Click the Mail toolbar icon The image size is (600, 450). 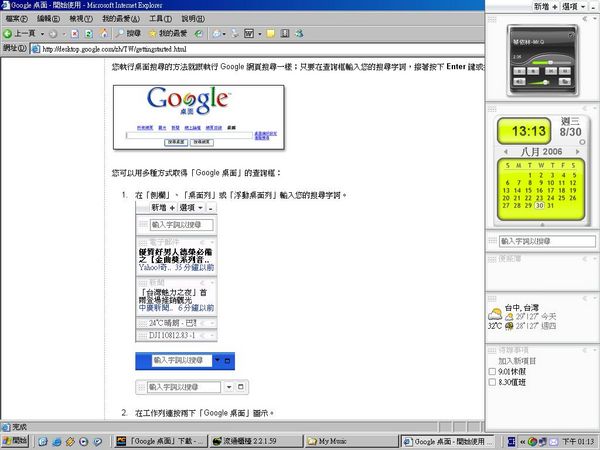coord(217,34)
